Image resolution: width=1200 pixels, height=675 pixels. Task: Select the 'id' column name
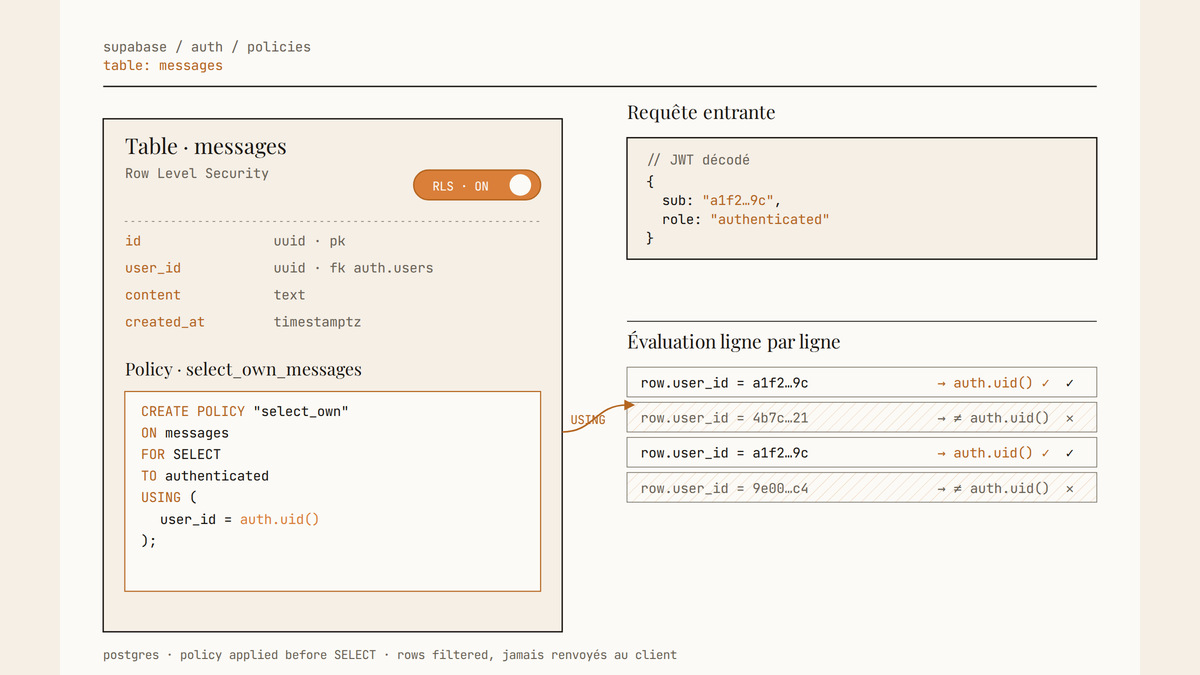click(133, 241)
